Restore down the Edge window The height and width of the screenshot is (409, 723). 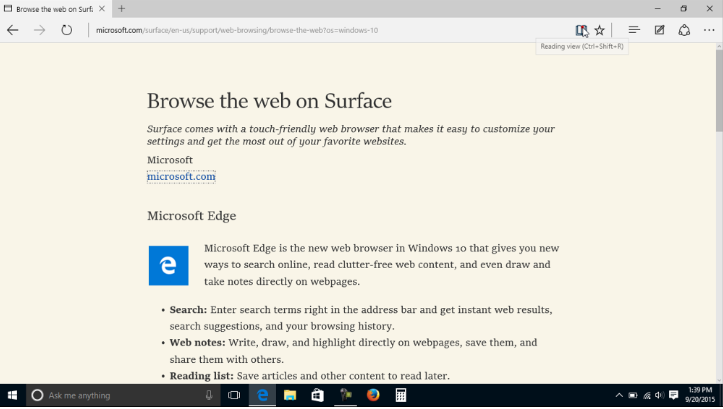(x=684, y=9)
